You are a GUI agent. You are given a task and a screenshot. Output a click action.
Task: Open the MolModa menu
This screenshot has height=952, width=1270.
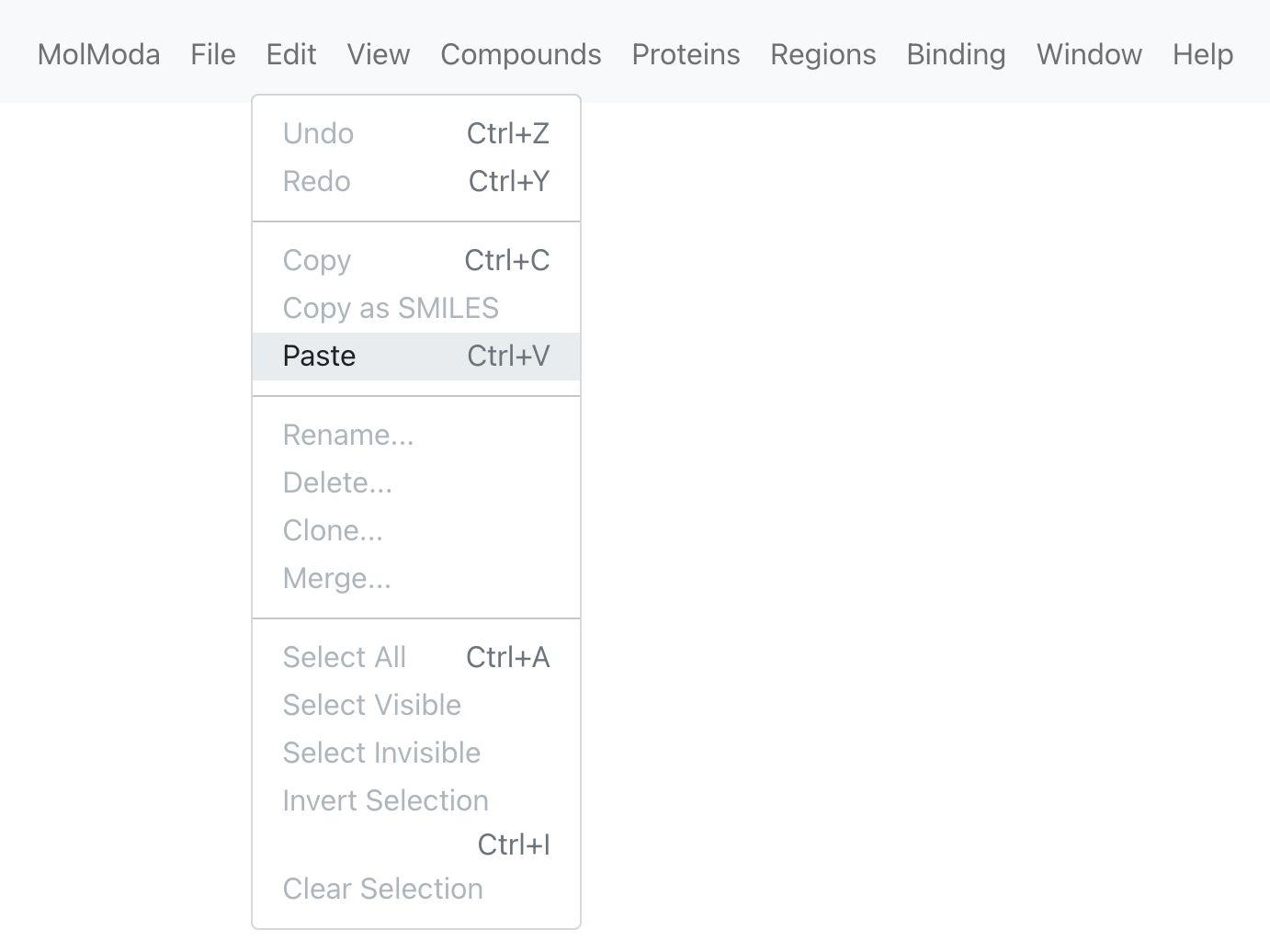[x=98, y=54]
